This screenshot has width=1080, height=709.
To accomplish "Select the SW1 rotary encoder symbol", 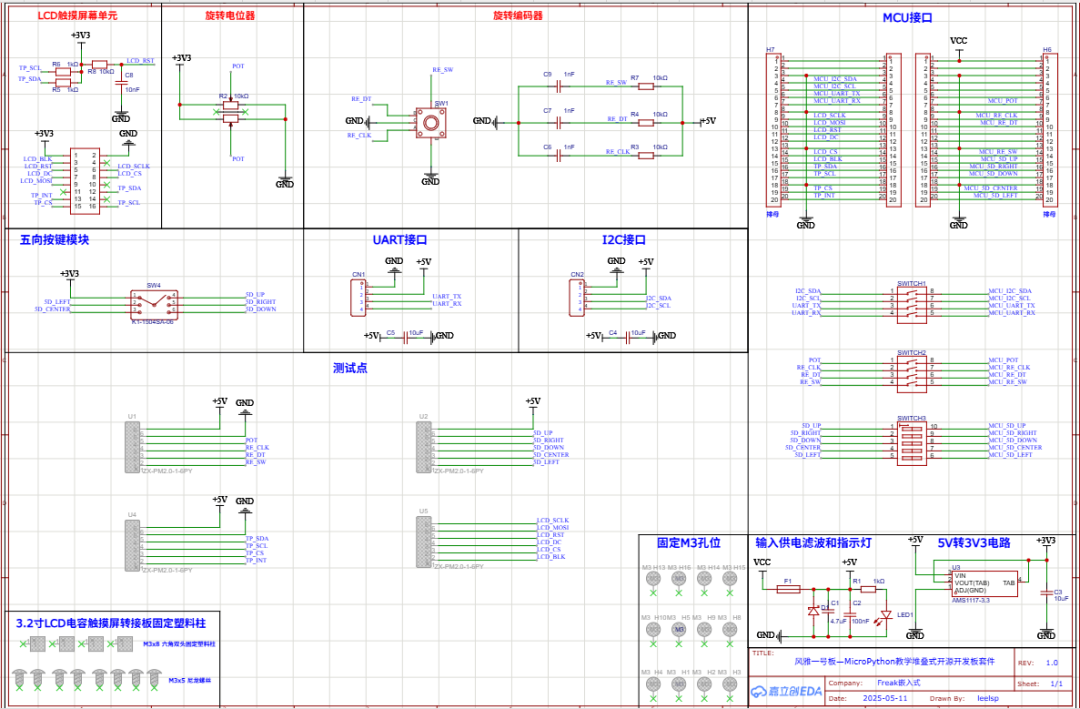I will coord(431,122).
